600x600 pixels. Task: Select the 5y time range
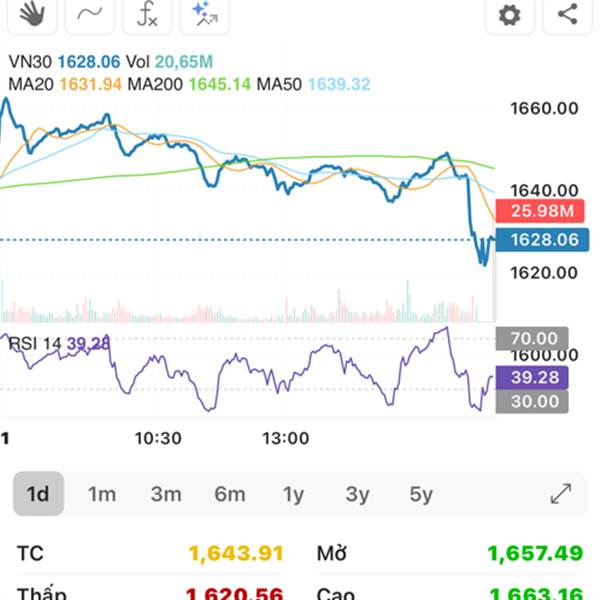coord(421,494)
